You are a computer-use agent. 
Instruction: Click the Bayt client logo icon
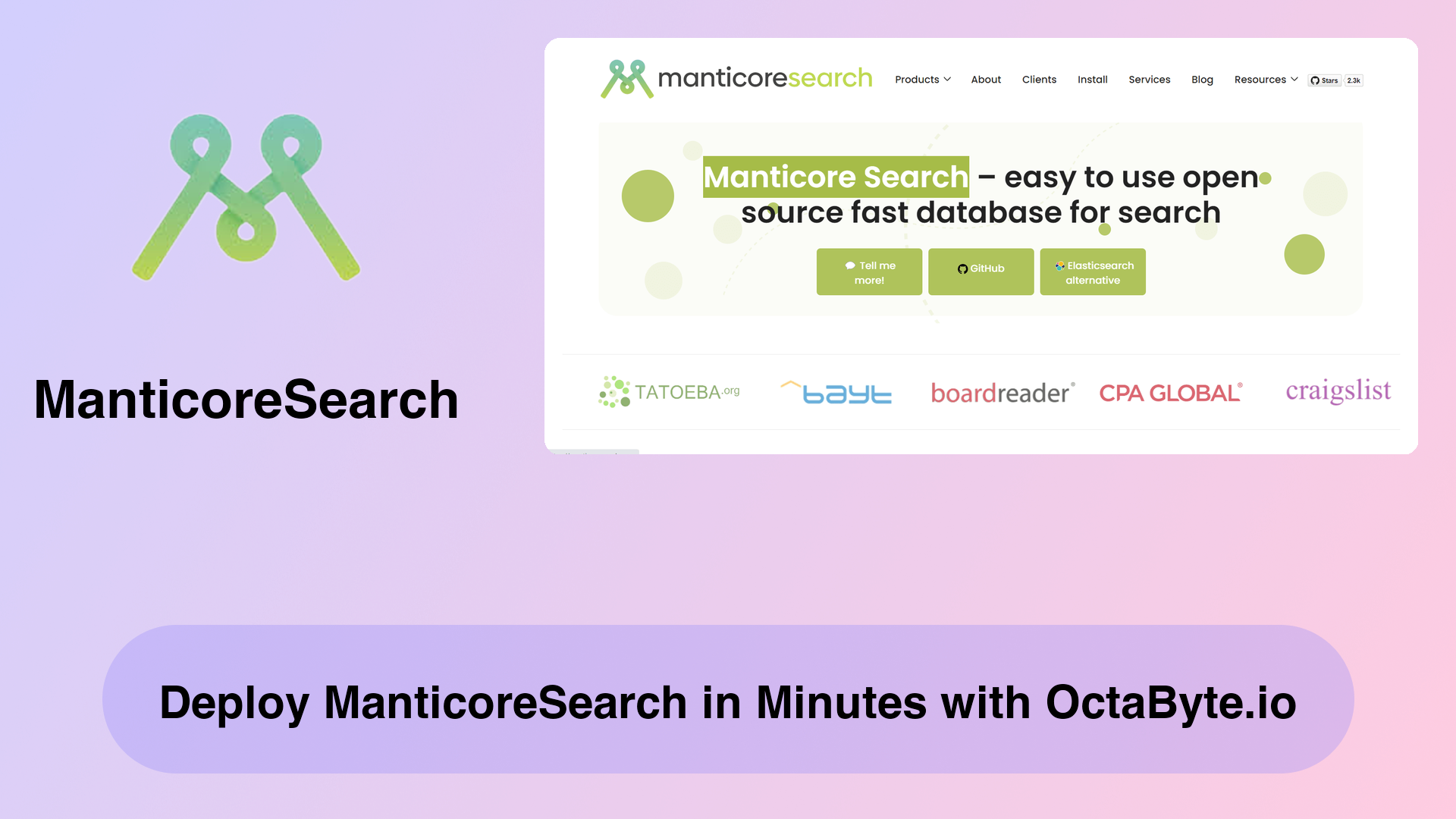pos(836,391)
